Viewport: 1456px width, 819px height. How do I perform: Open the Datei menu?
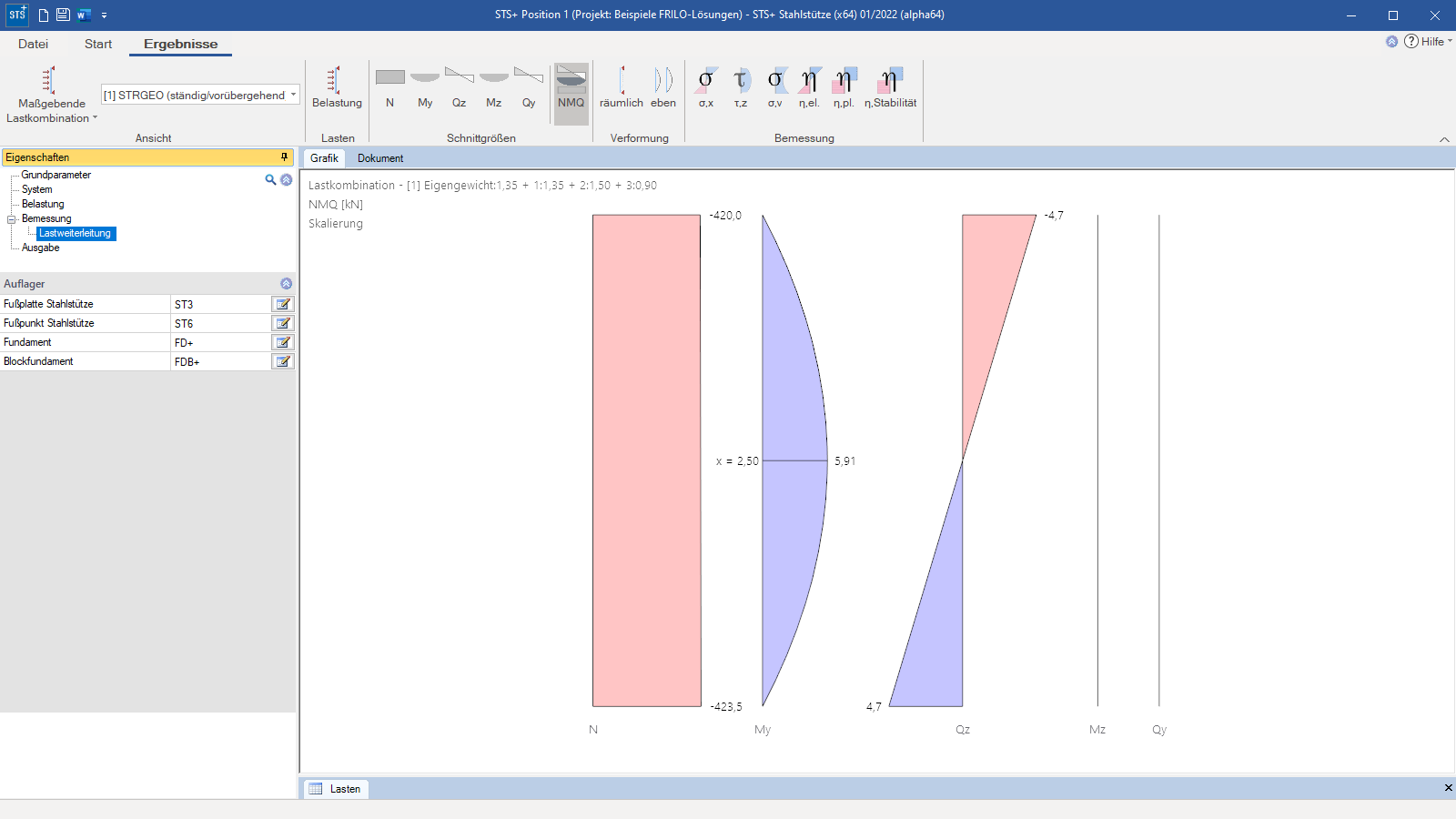point(33,44)
